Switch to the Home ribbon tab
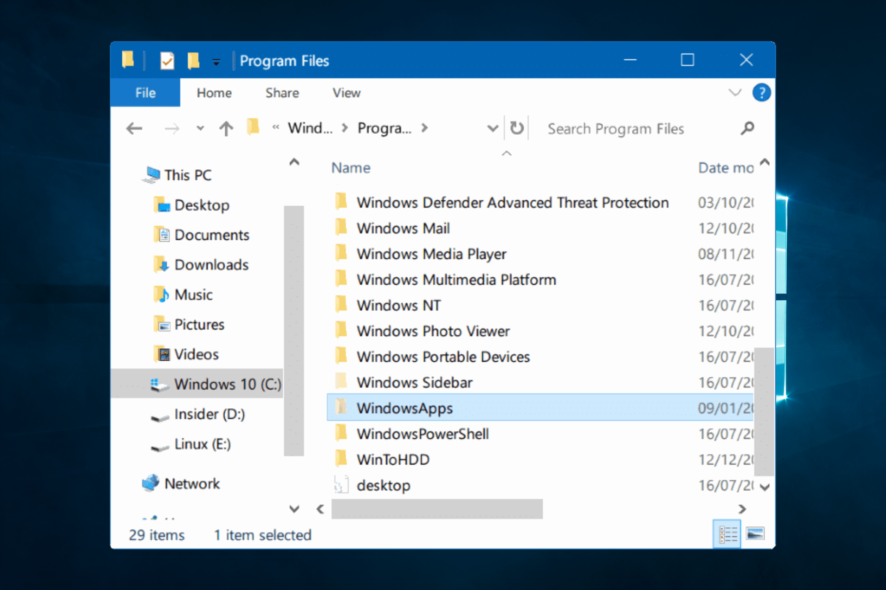This screenshot has height=590, width=886. [214, 93]
